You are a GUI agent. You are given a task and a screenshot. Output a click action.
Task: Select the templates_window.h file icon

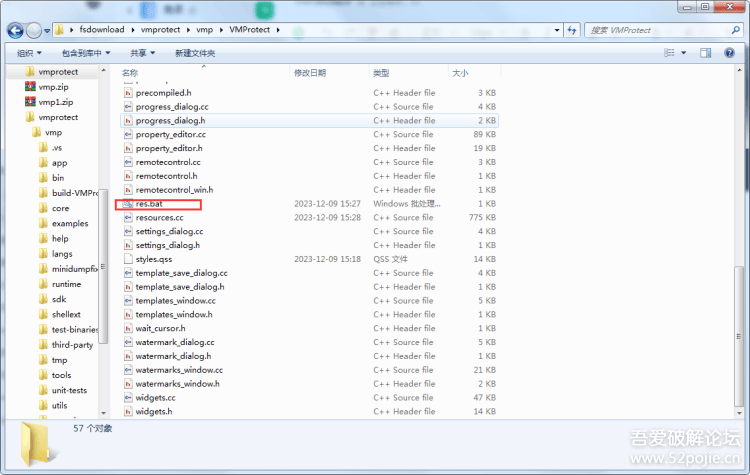(x=128, y=315)
